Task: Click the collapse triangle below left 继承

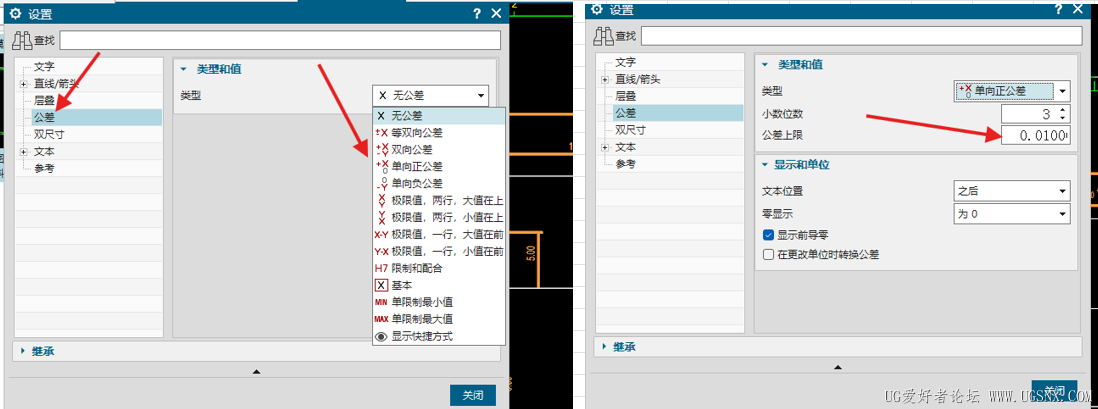Action: tap(256, 371)
